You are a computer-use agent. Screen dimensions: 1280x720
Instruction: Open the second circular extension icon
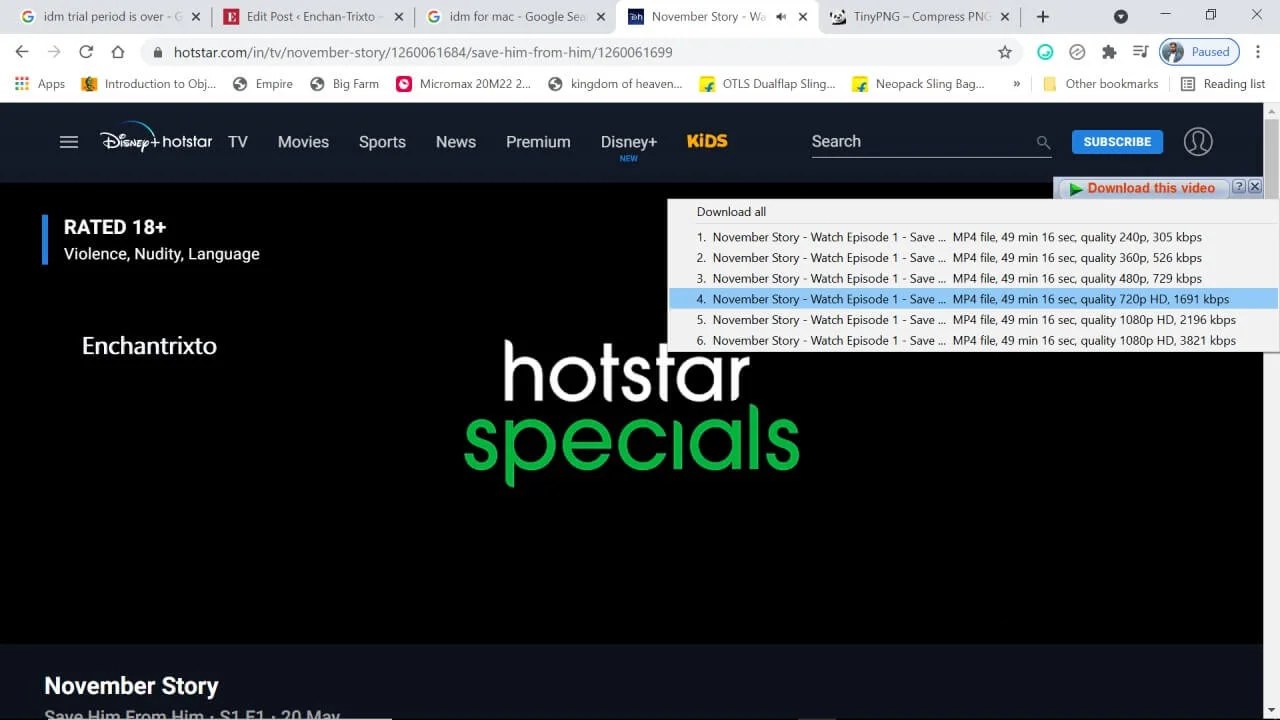pos(1077,52)
